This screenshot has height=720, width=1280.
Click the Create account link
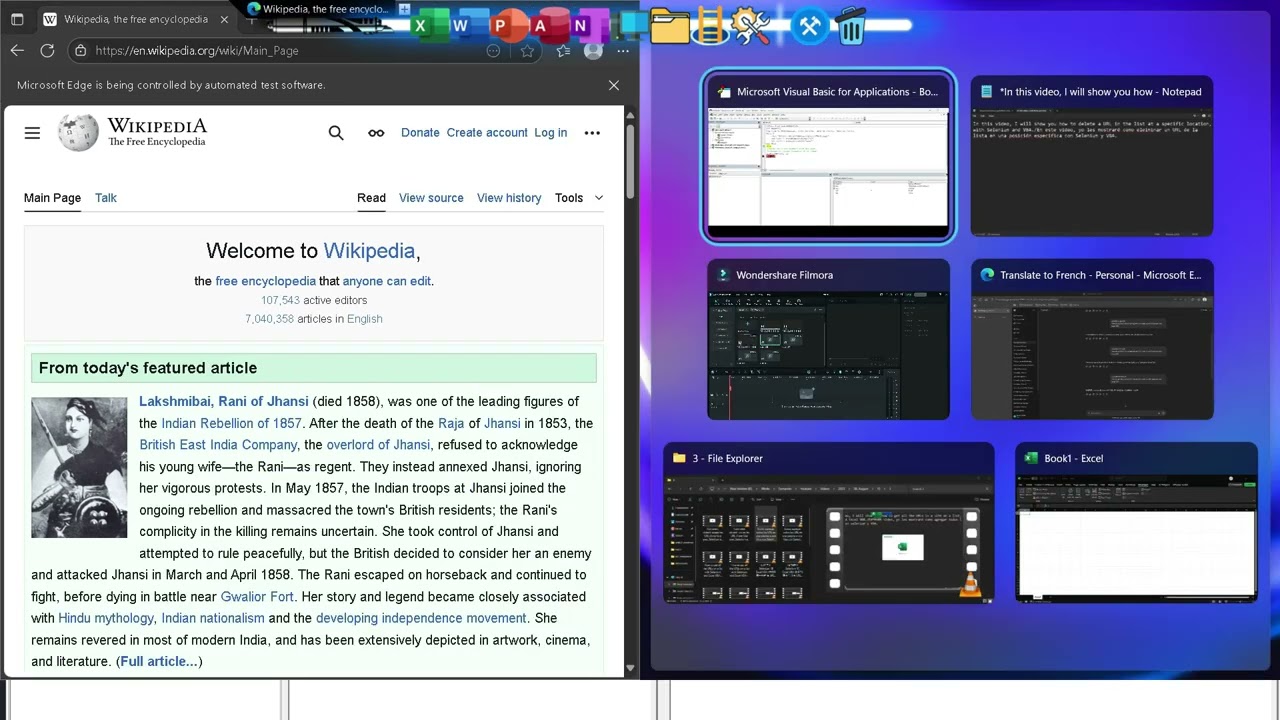[x=487, y=132]
